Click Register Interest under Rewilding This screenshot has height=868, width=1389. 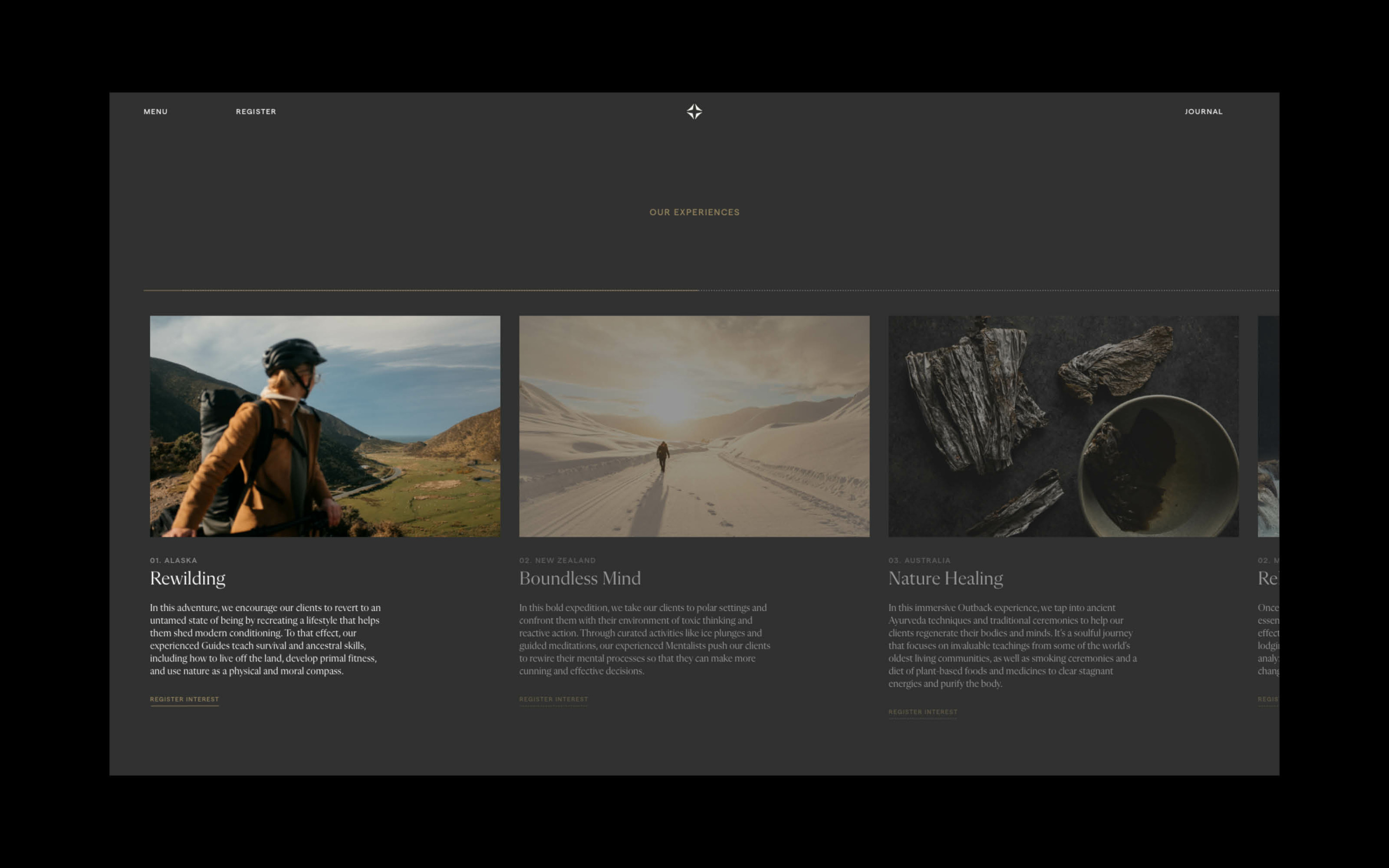click(x=184, y=699)
